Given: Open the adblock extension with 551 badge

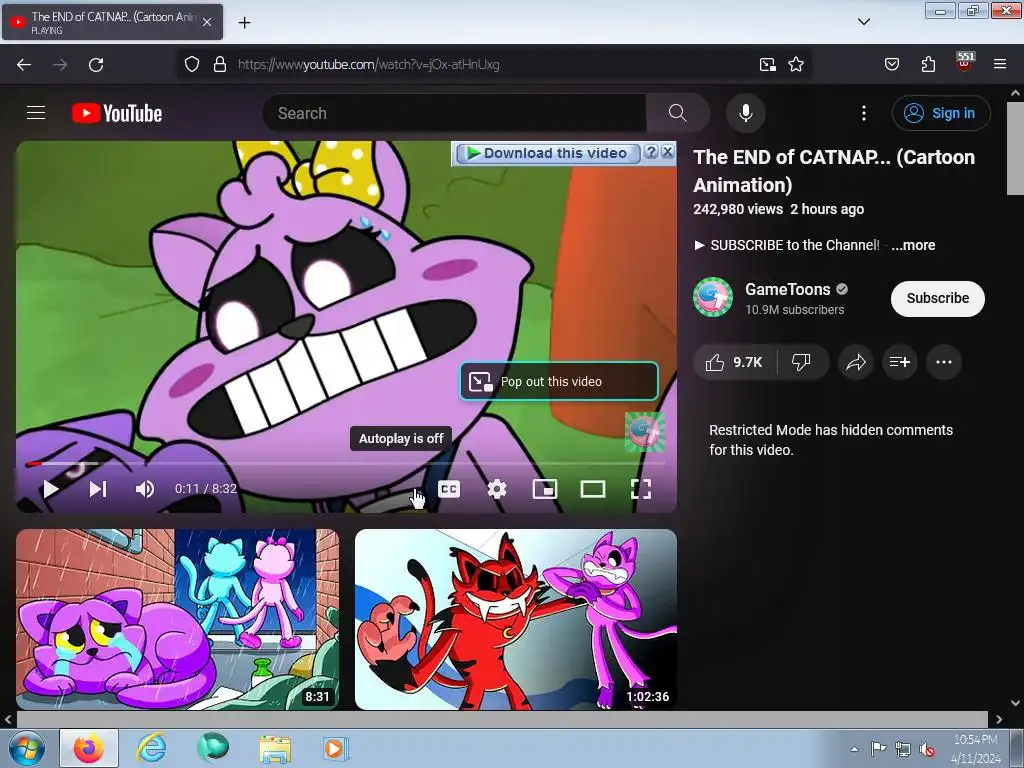Looking at the screenshot, I should click(964, 63).
